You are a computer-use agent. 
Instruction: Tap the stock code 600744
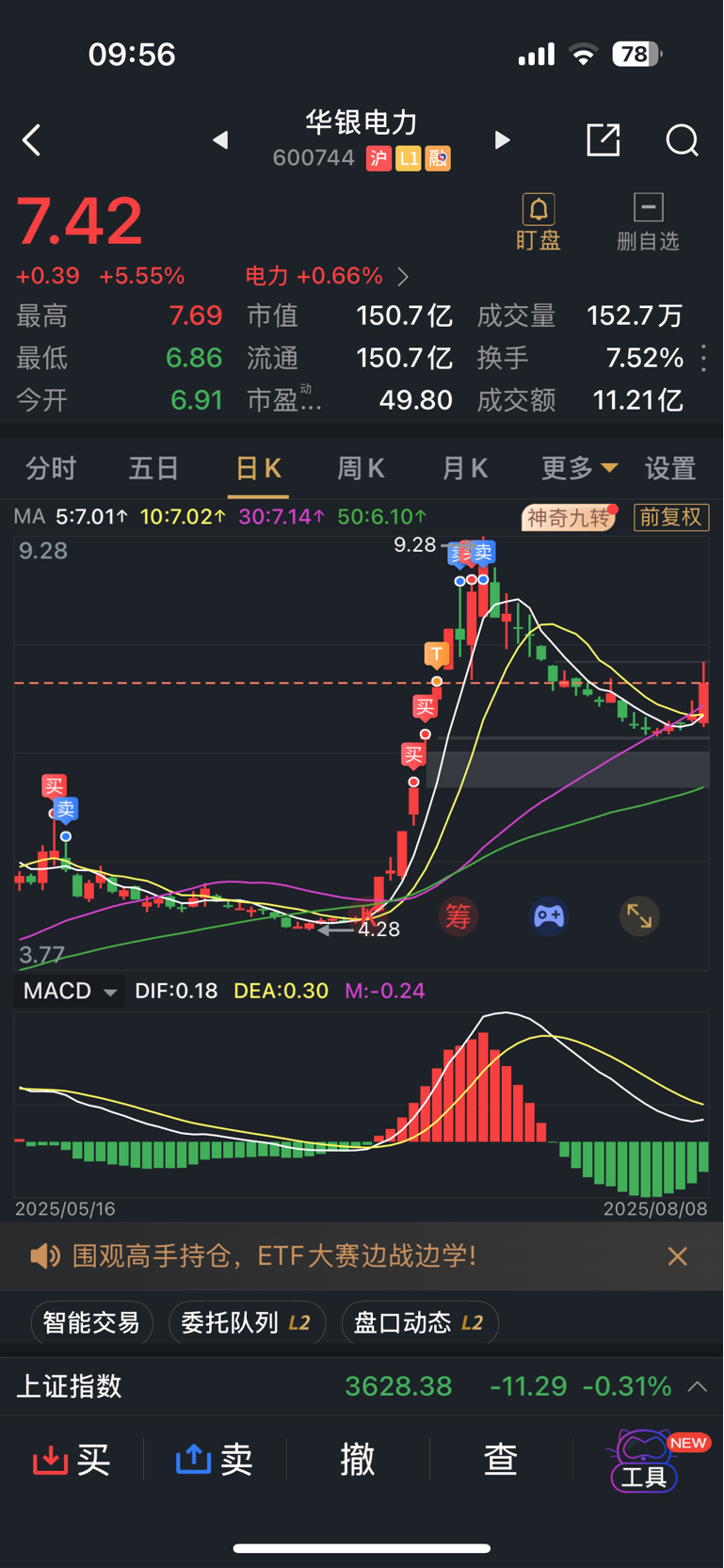point(314,158)
